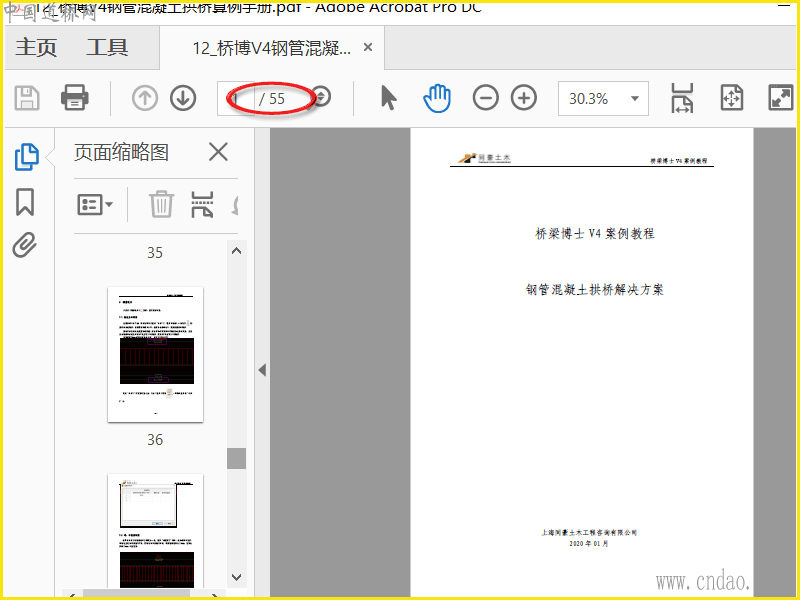800x600 pixels.
Task: Open the attachments paperclip panel
Action: pyautogui.click(x=25, y=245)
